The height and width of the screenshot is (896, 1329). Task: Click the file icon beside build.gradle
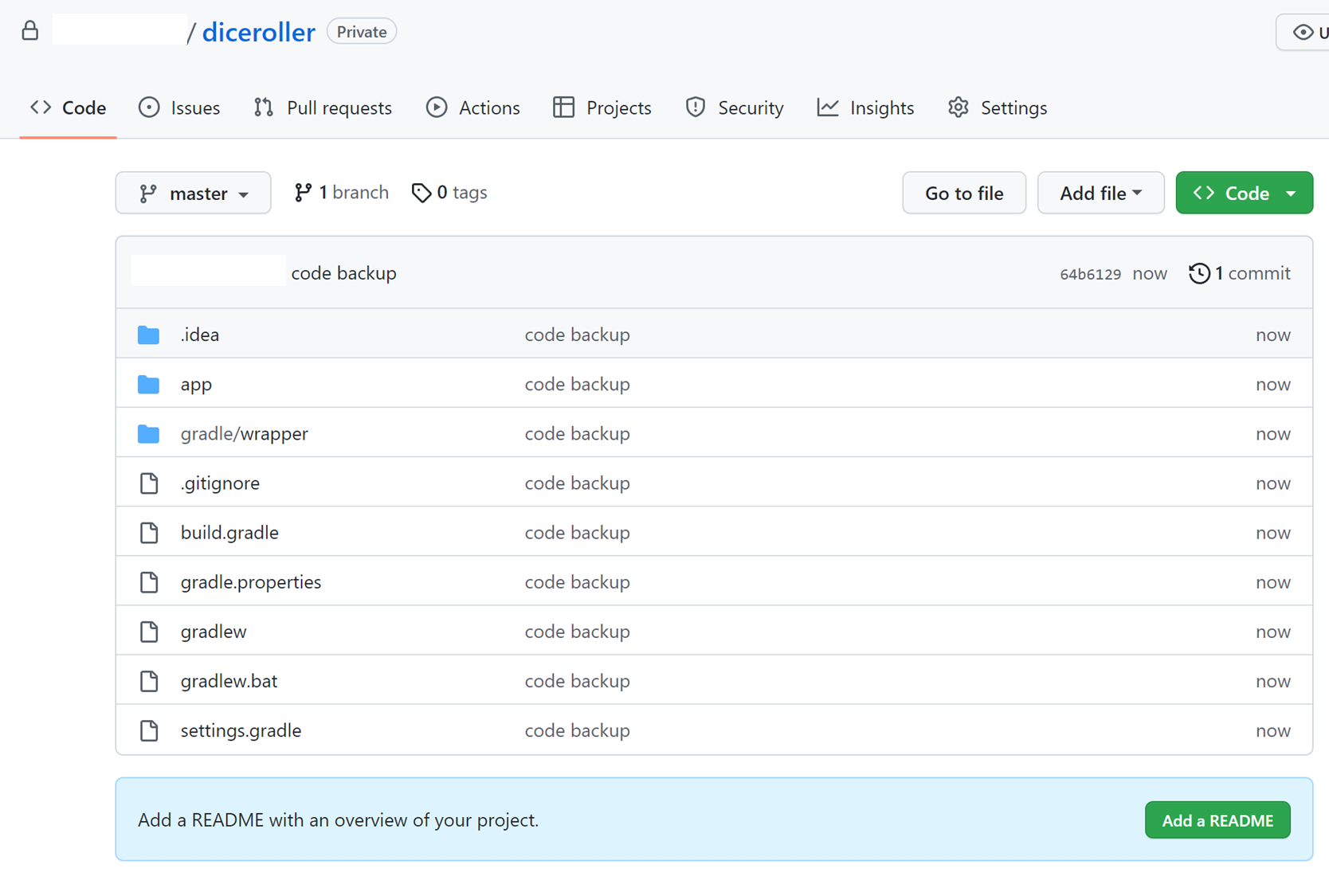(149, 532)
